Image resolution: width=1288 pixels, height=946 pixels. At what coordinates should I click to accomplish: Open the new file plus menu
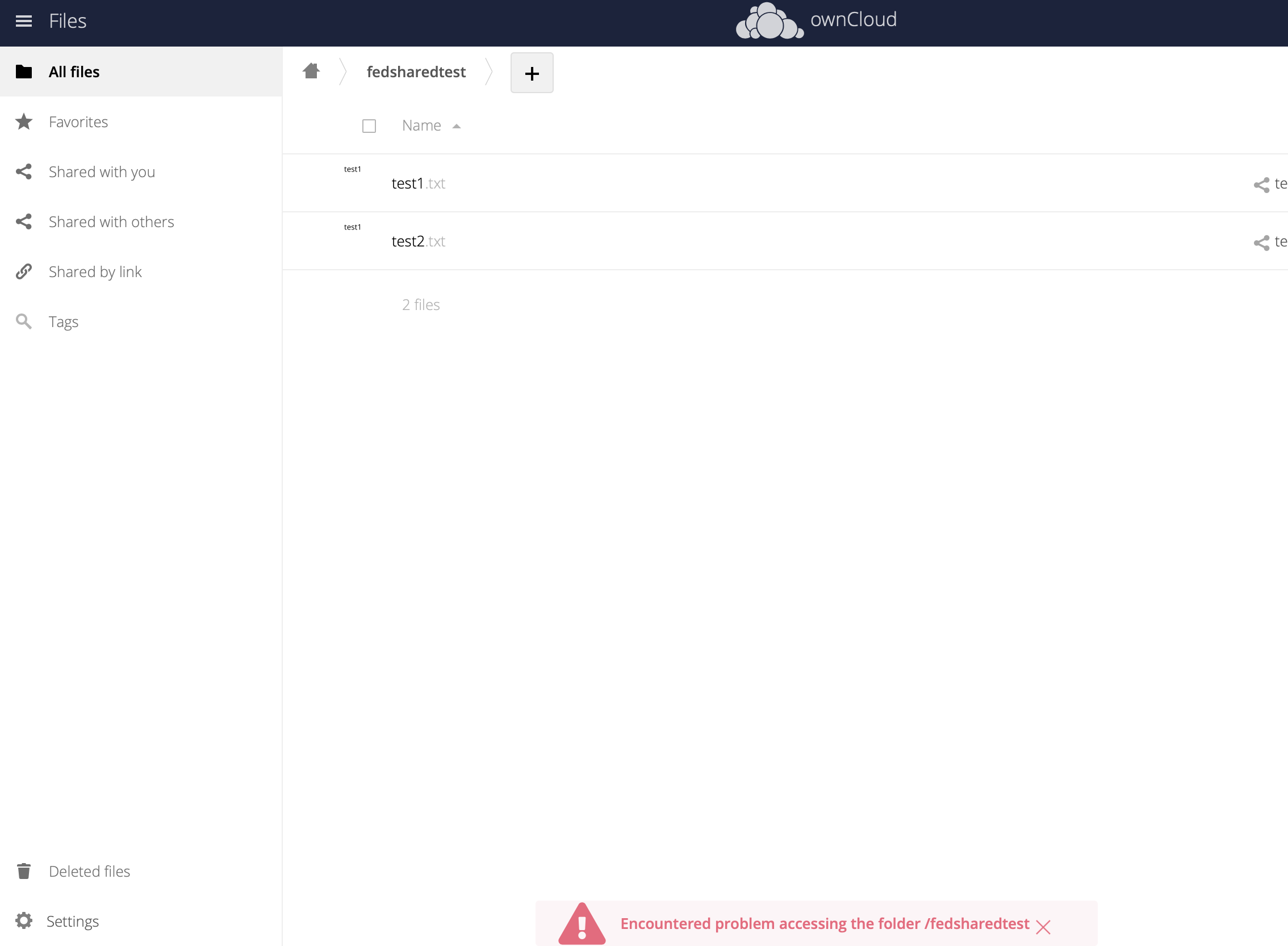pos(532,73)
